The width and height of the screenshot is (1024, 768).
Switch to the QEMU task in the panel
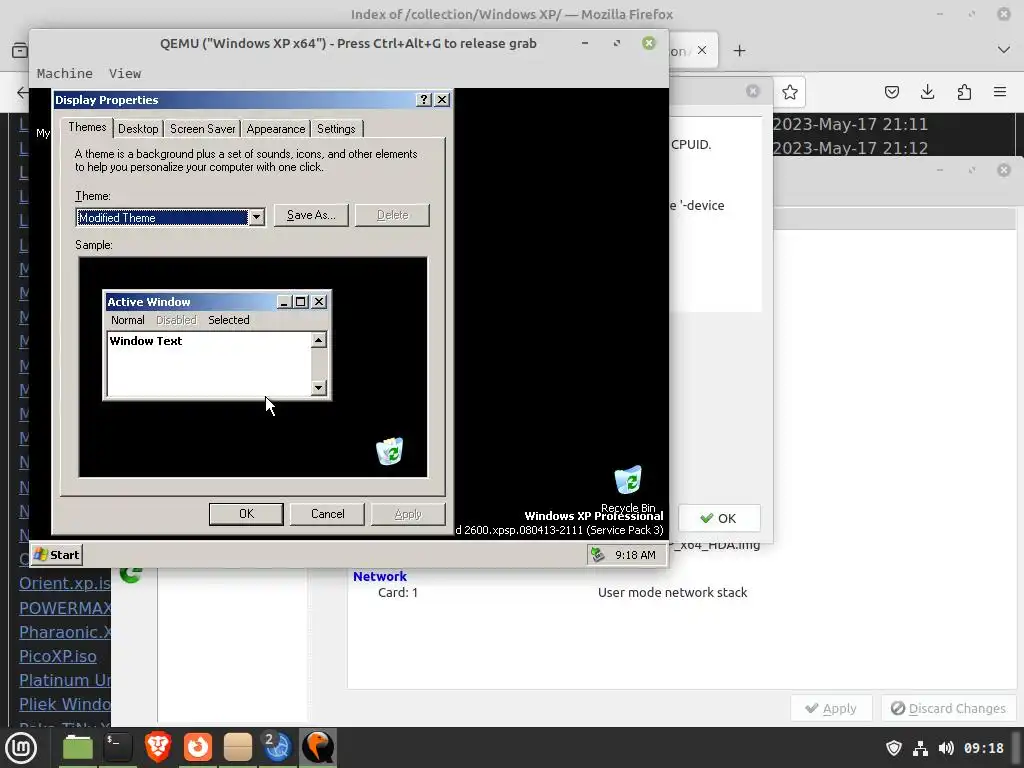point(318,748)
